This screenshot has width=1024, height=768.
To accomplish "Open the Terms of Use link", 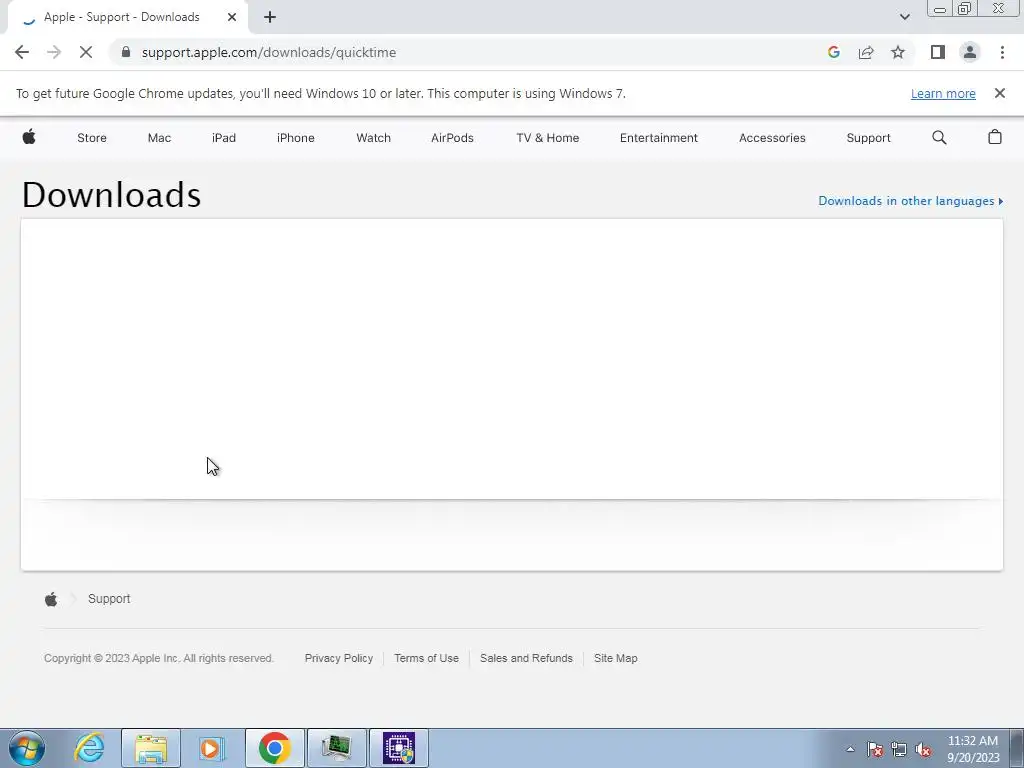I will click(426, 658).
